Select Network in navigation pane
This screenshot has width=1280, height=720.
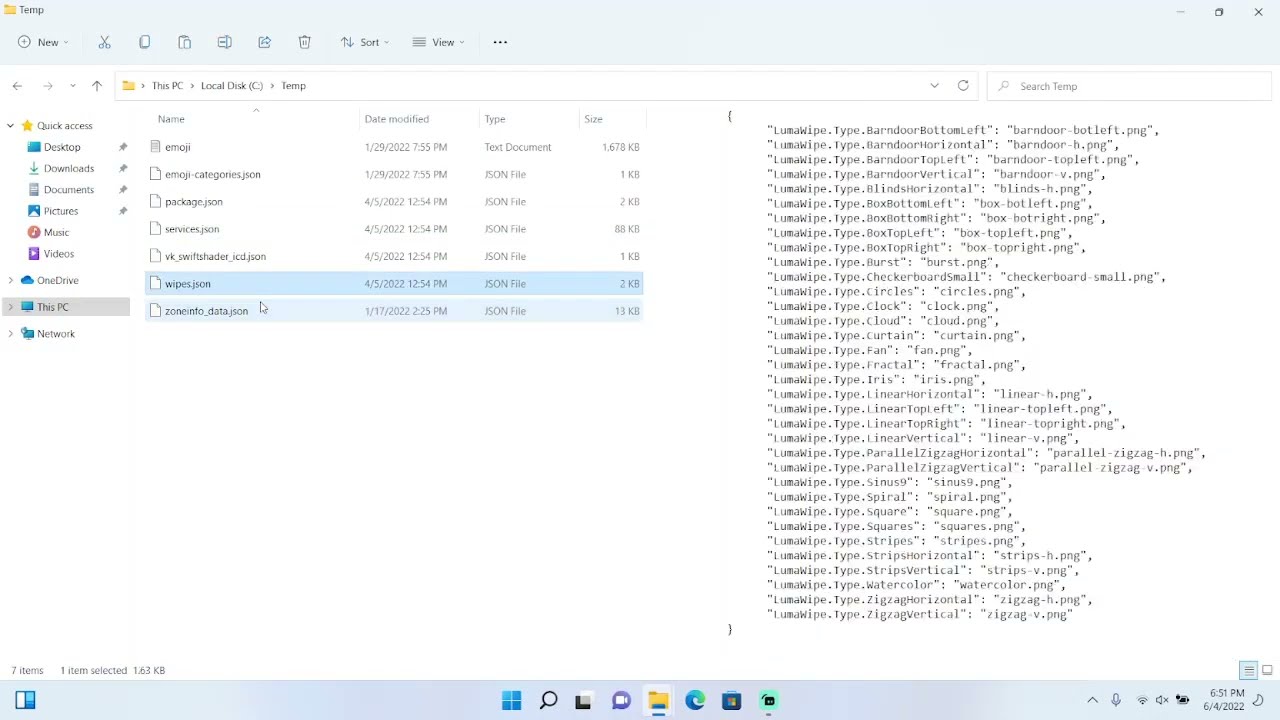coord(56,334)
